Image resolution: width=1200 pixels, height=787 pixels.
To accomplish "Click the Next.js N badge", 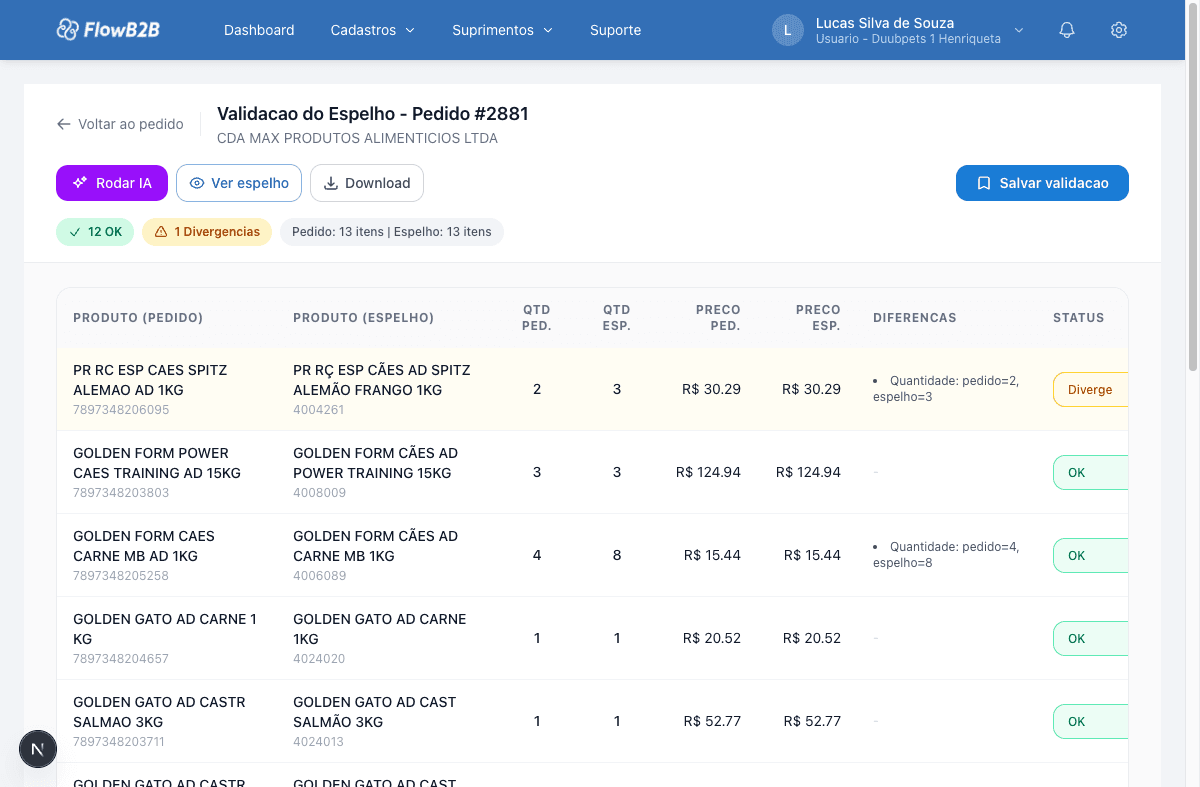I will [38, 748].
